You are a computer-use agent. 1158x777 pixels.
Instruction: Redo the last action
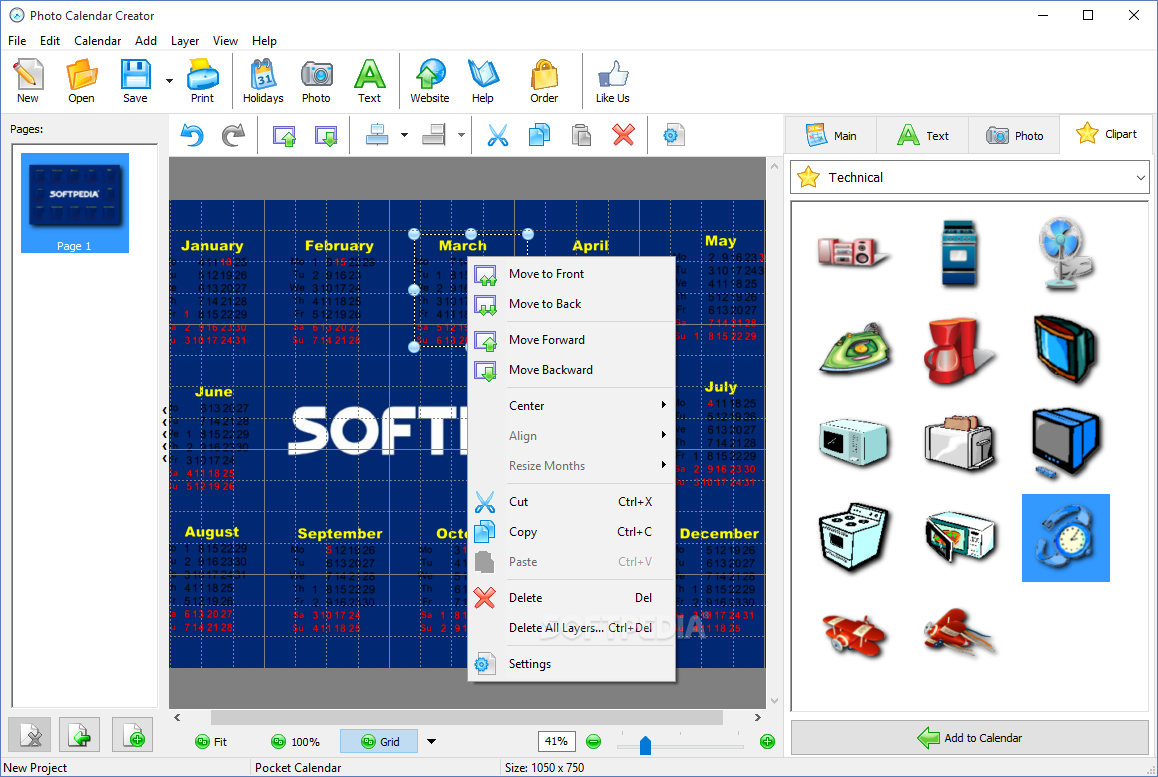coord(233,135)
